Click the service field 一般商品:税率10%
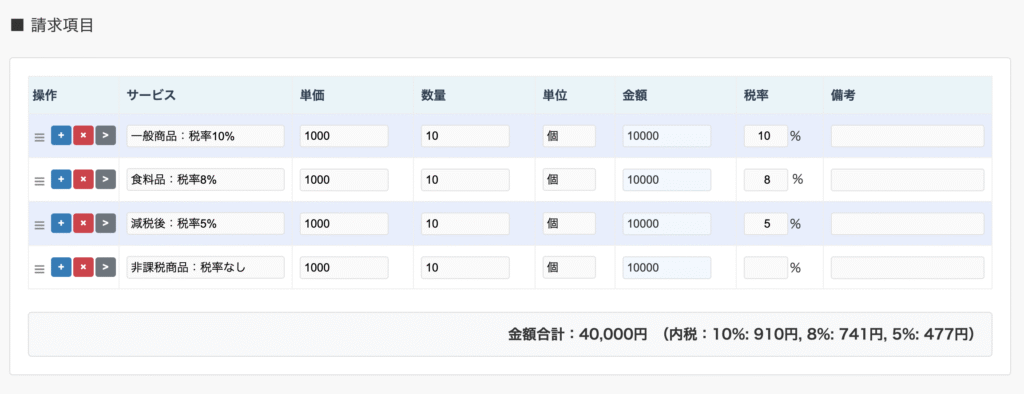This screenshot has height=394, width=1024. click(206, 136)
